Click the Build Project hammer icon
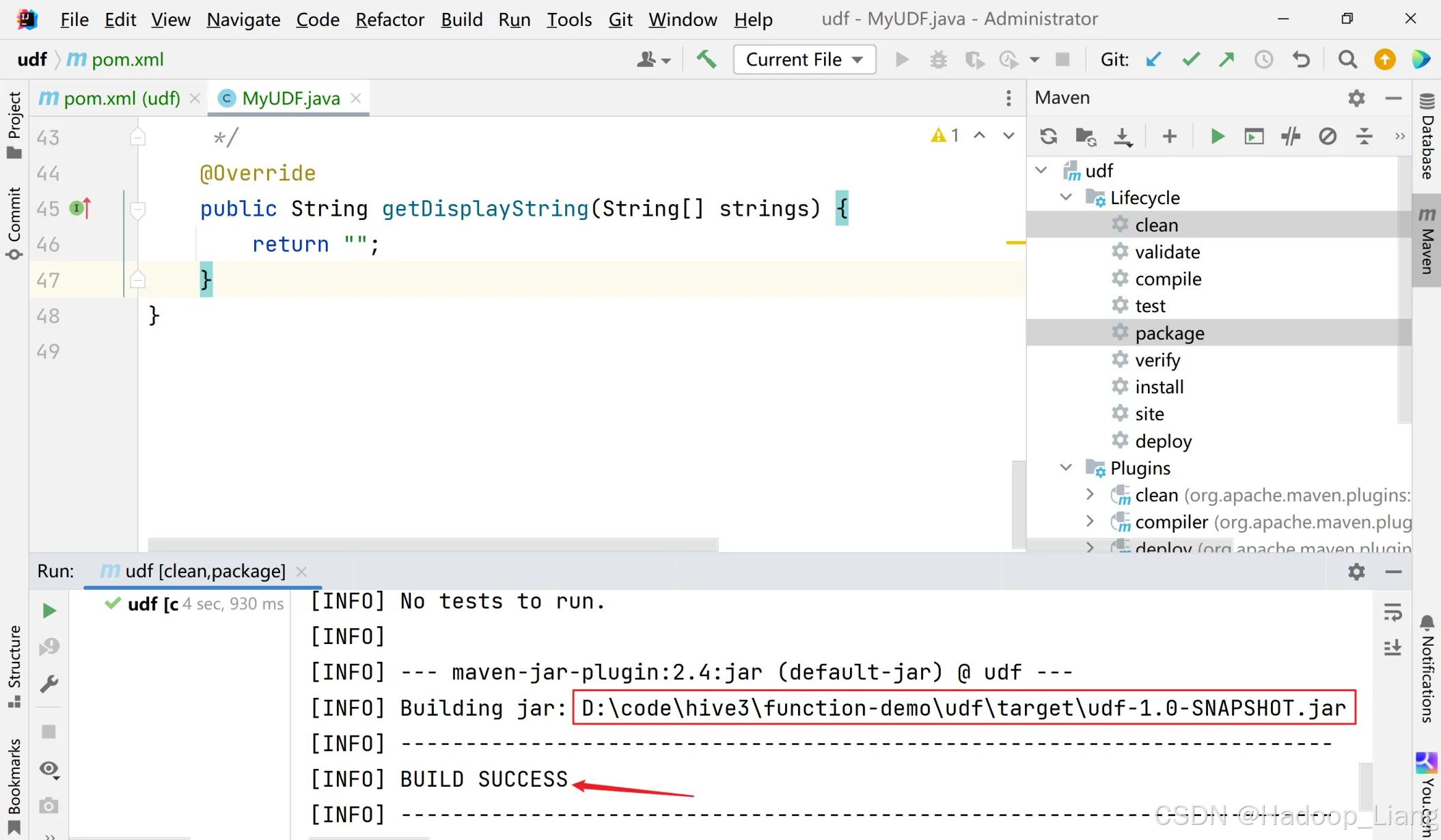 pyautogui.click(x=706, y=59)
